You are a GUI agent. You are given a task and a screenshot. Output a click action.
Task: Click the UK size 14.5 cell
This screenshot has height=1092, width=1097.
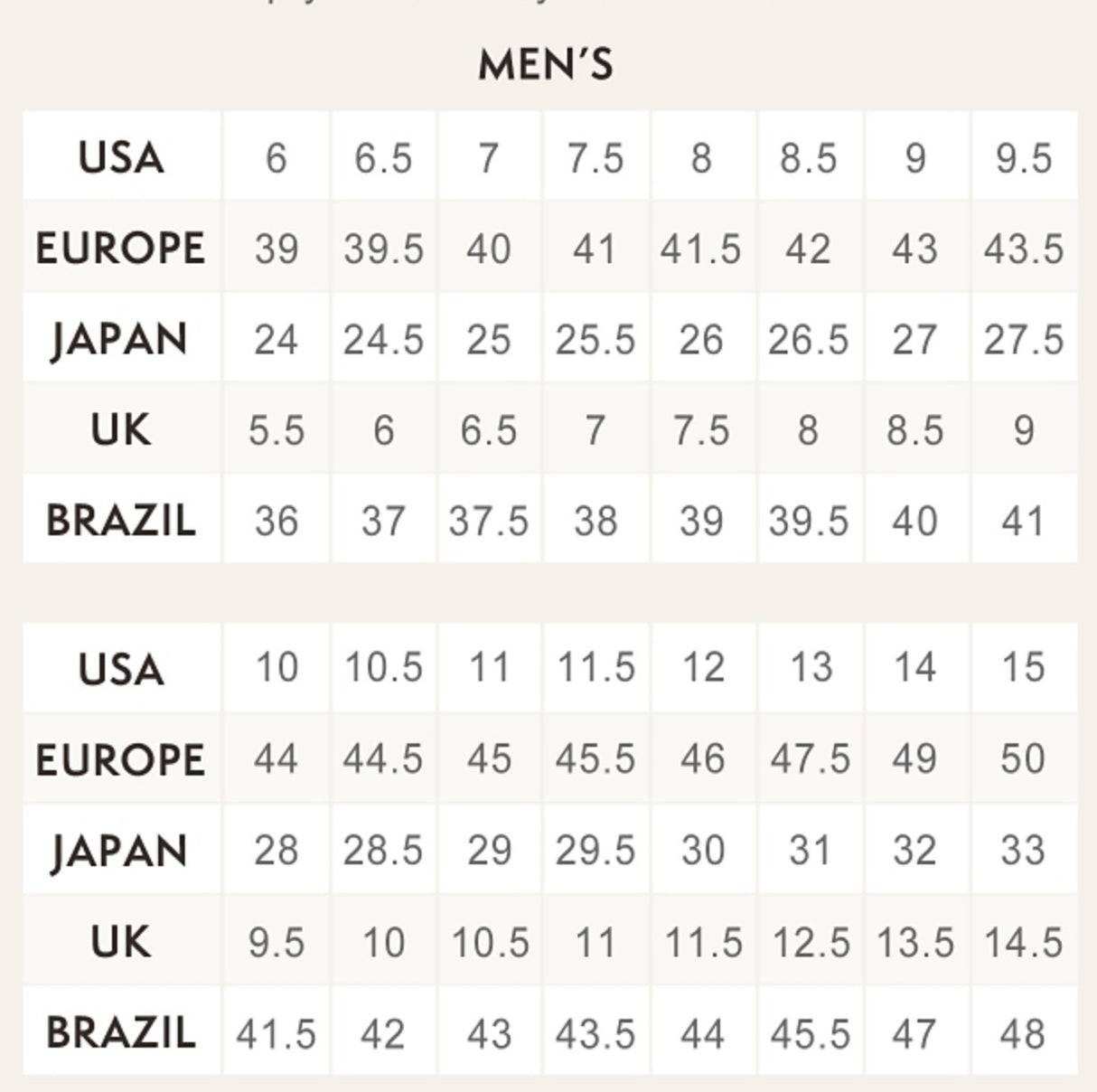[x=1024, y=943]
